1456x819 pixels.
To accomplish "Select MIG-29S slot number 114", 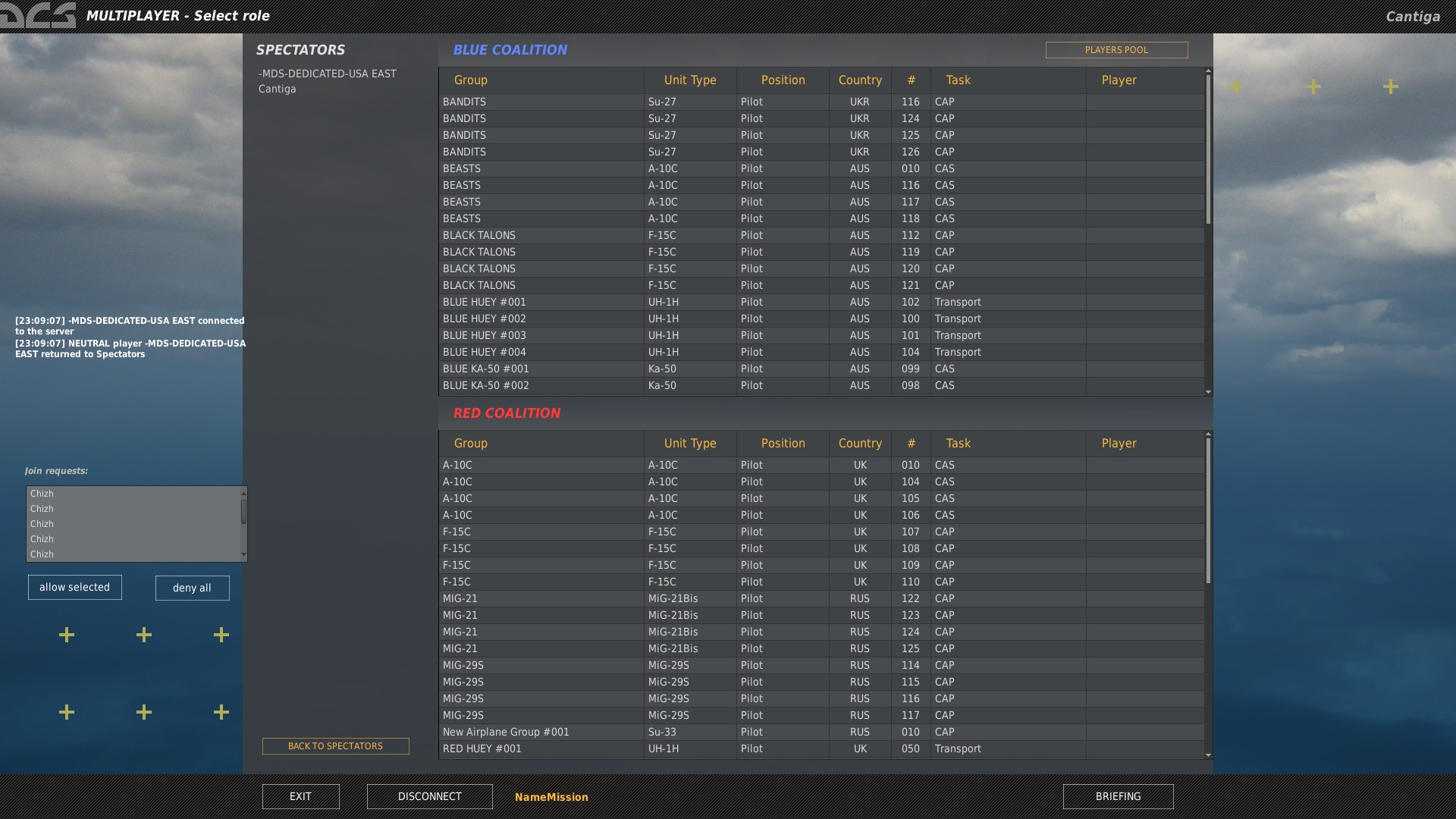I will tap(821, 665).
